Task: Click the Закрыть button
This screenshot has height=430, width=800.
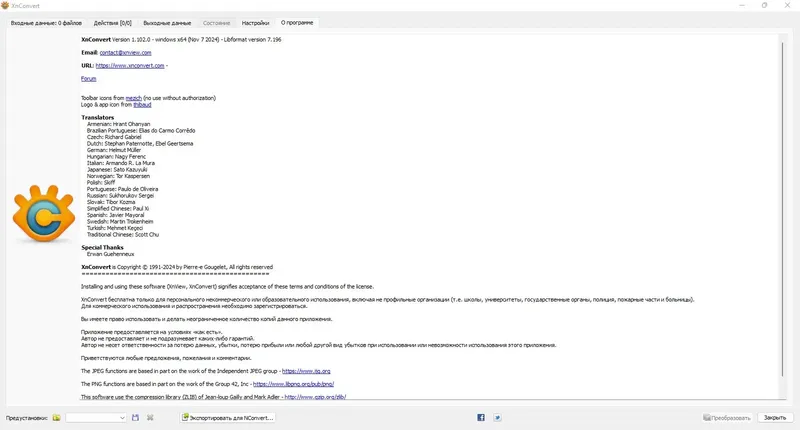Action: (775, 418)
